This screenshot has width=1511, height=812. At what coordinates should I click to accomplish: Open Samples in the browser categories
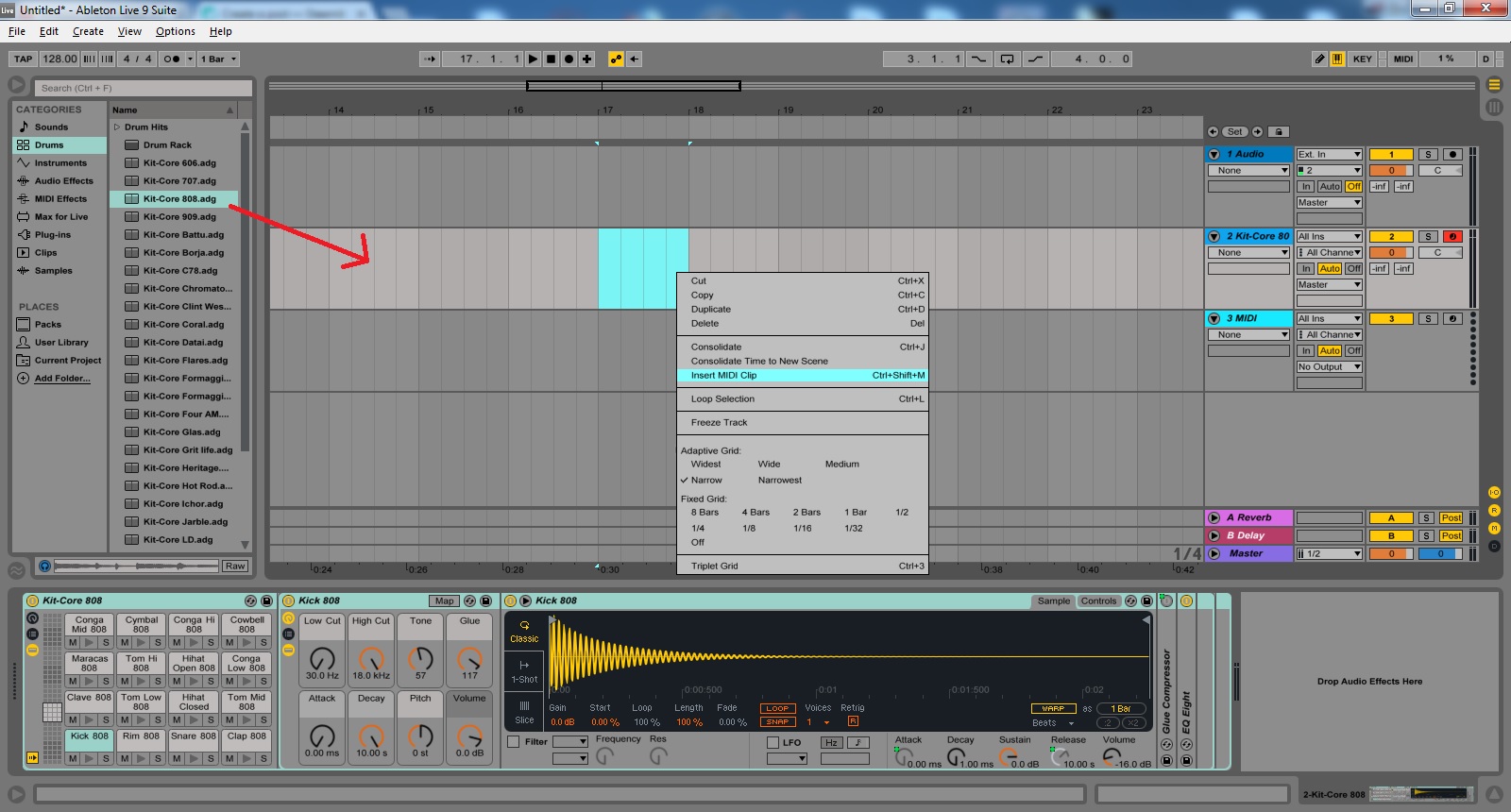[x=54, y=270]
